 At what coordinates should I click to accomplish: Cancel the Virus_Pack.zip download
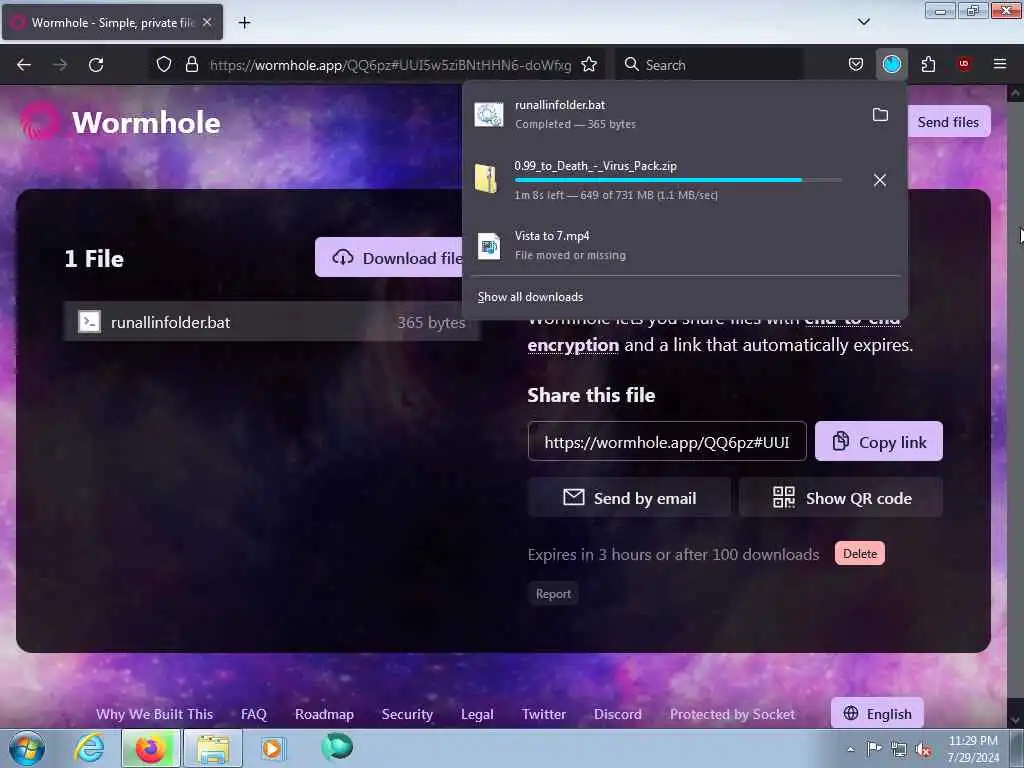[x=880, y=180]
